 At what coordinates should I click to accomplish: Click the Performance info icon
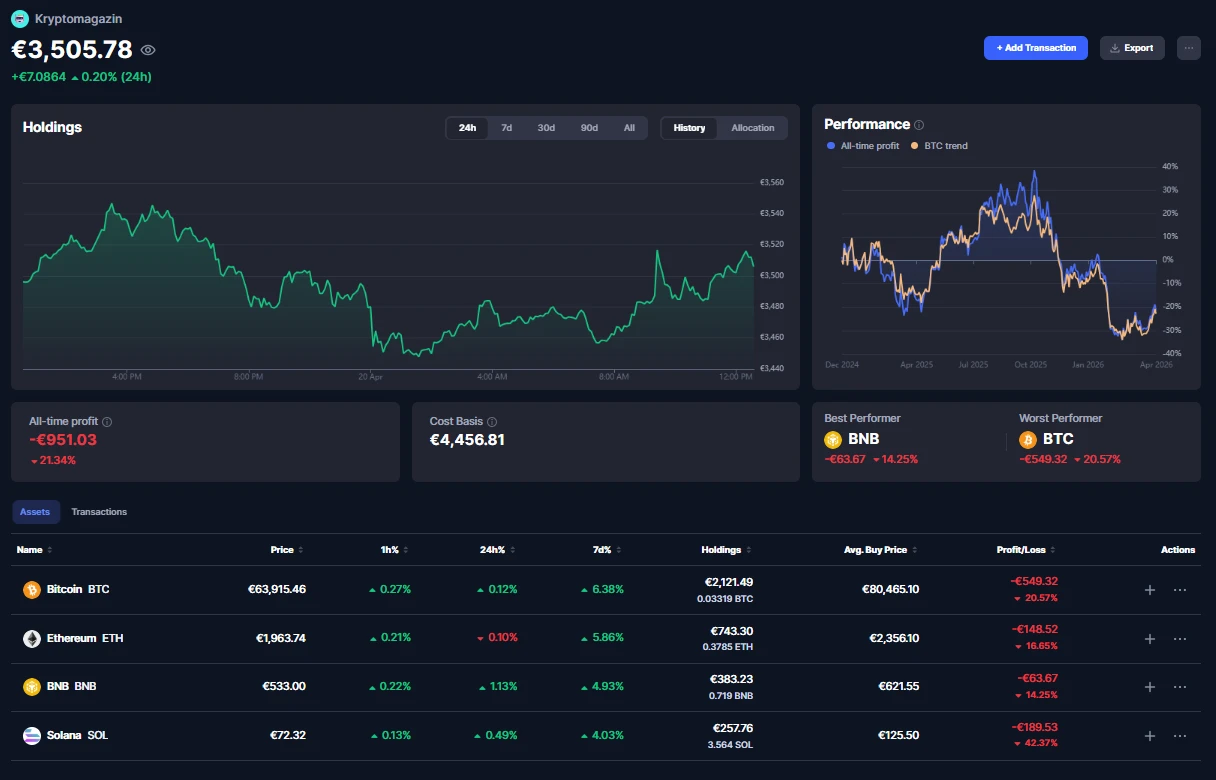pyautogui.click(x=919, y=125)
